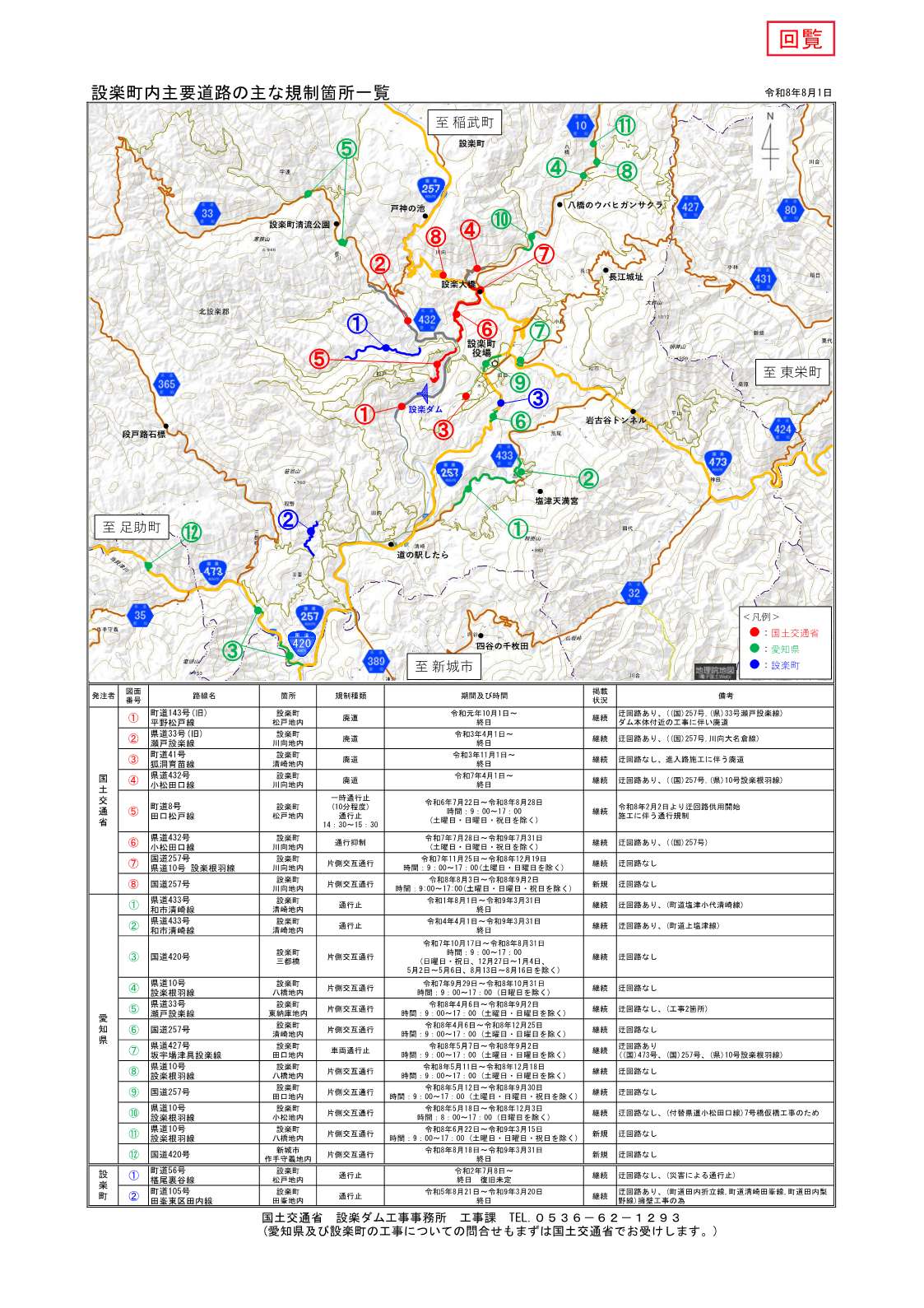Select green circled marker 9 on the map
Screen dimensions: 924x1308
[519, 382]
